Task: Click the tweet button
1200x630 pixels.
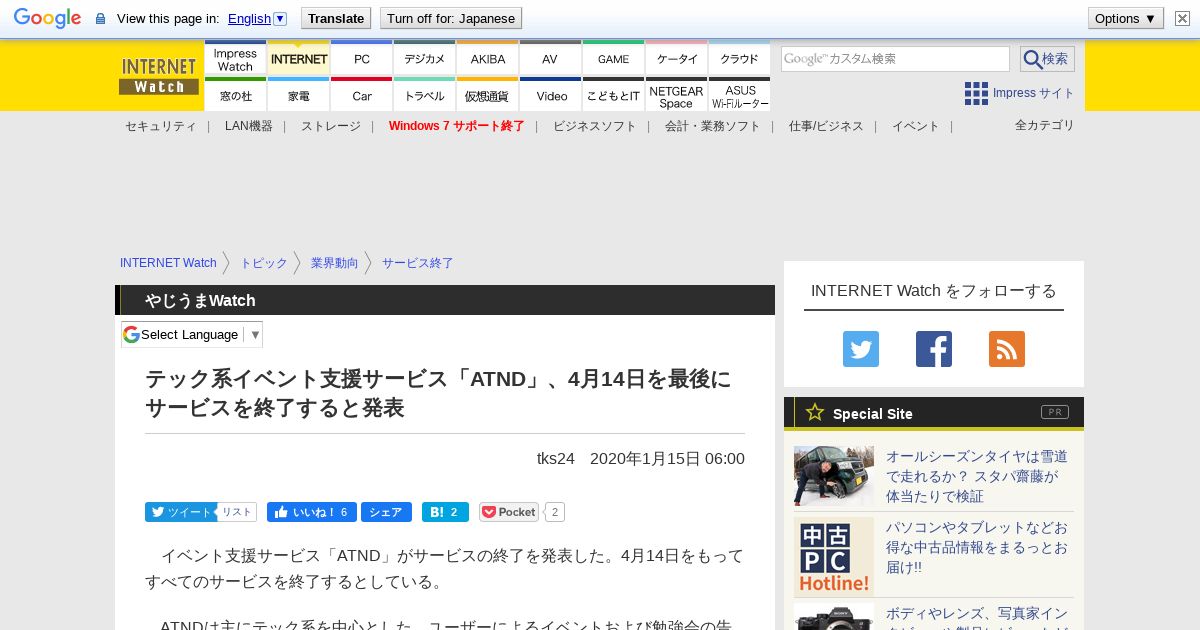Action: click(x=181, y=512)
